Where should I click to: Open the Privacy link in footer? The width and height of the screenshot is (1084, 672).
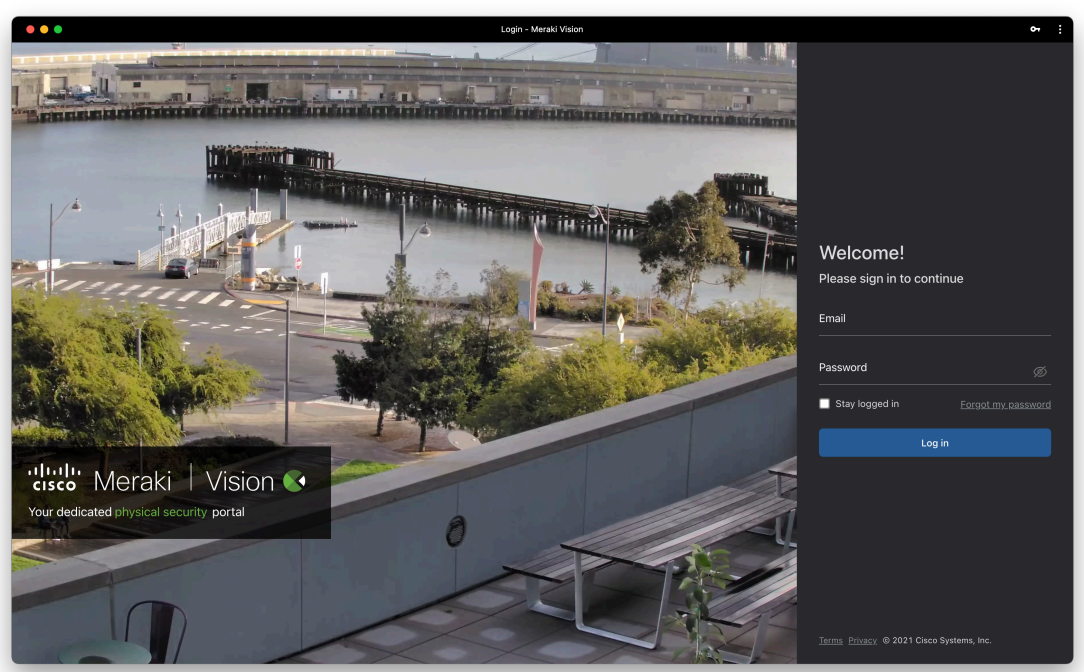coord(862,641)
